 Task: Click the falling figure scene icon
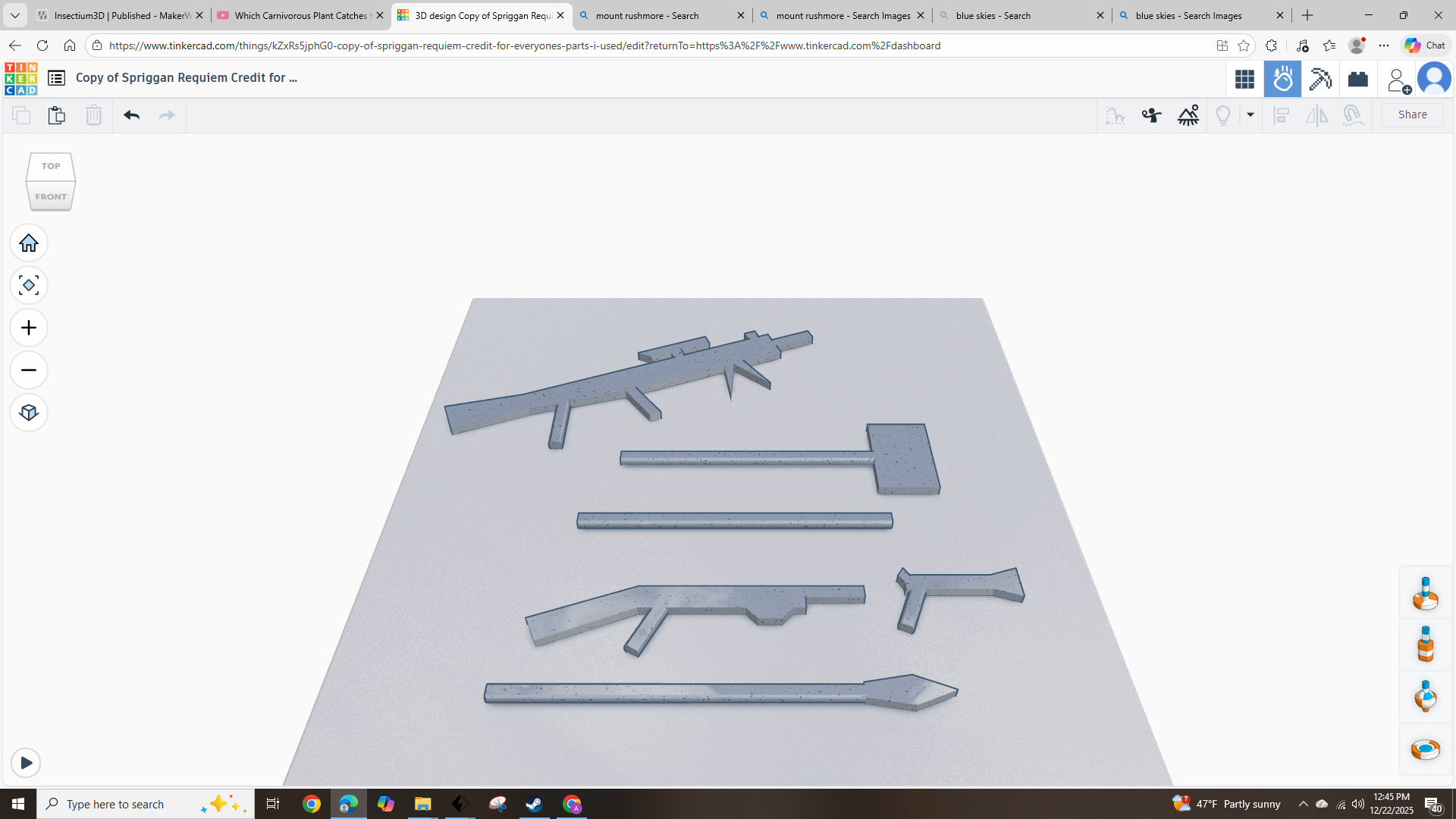pyautogui.click(x=1151, y=115)
